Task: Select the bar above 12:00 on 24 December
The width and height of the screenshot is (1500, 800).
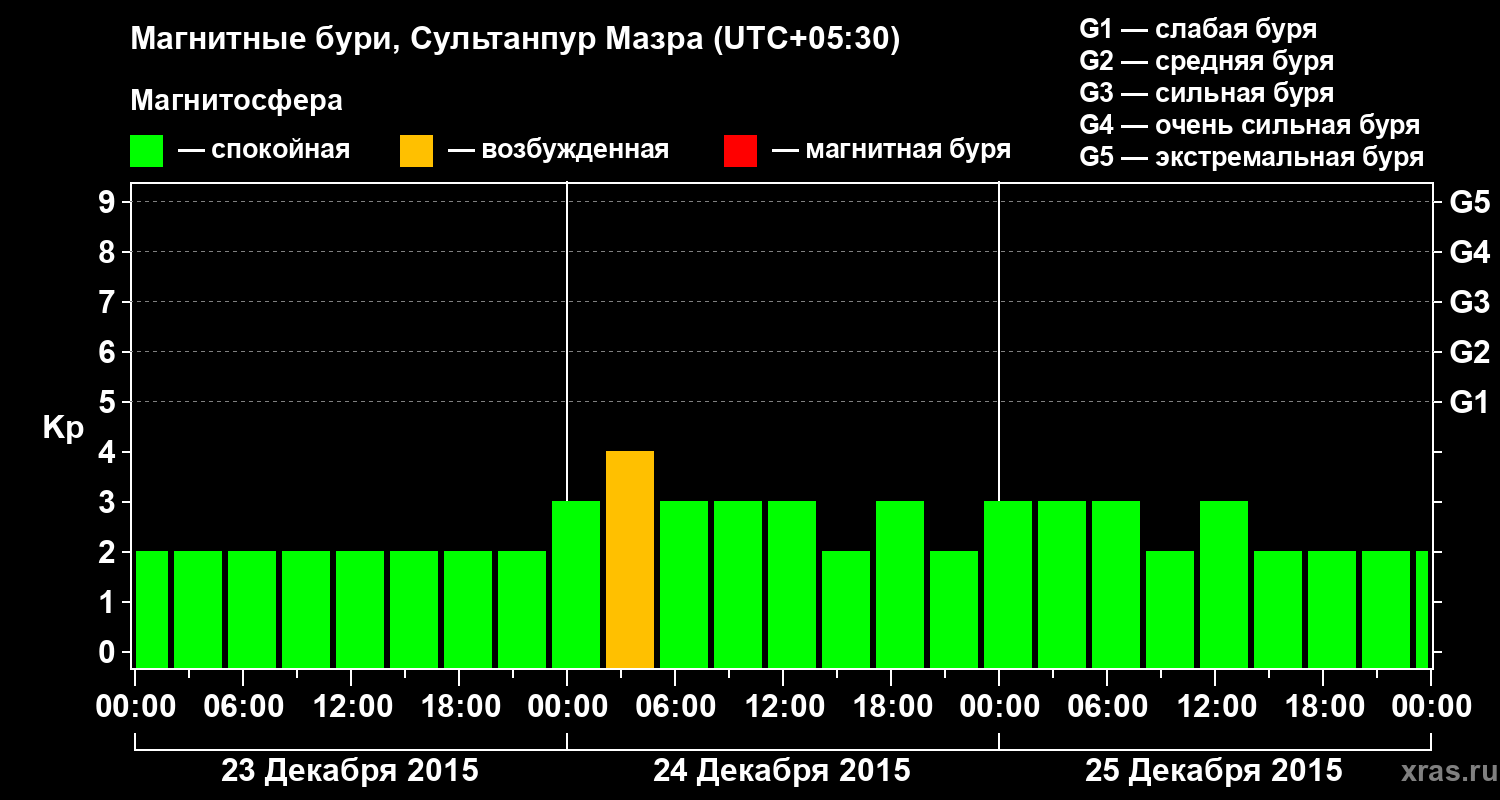Action: [792, 584]
